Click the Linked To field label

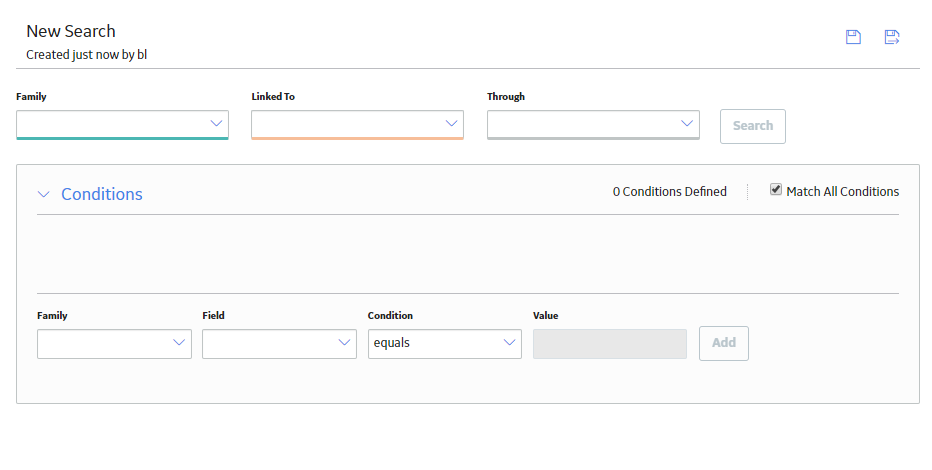[x=273, y=96]
